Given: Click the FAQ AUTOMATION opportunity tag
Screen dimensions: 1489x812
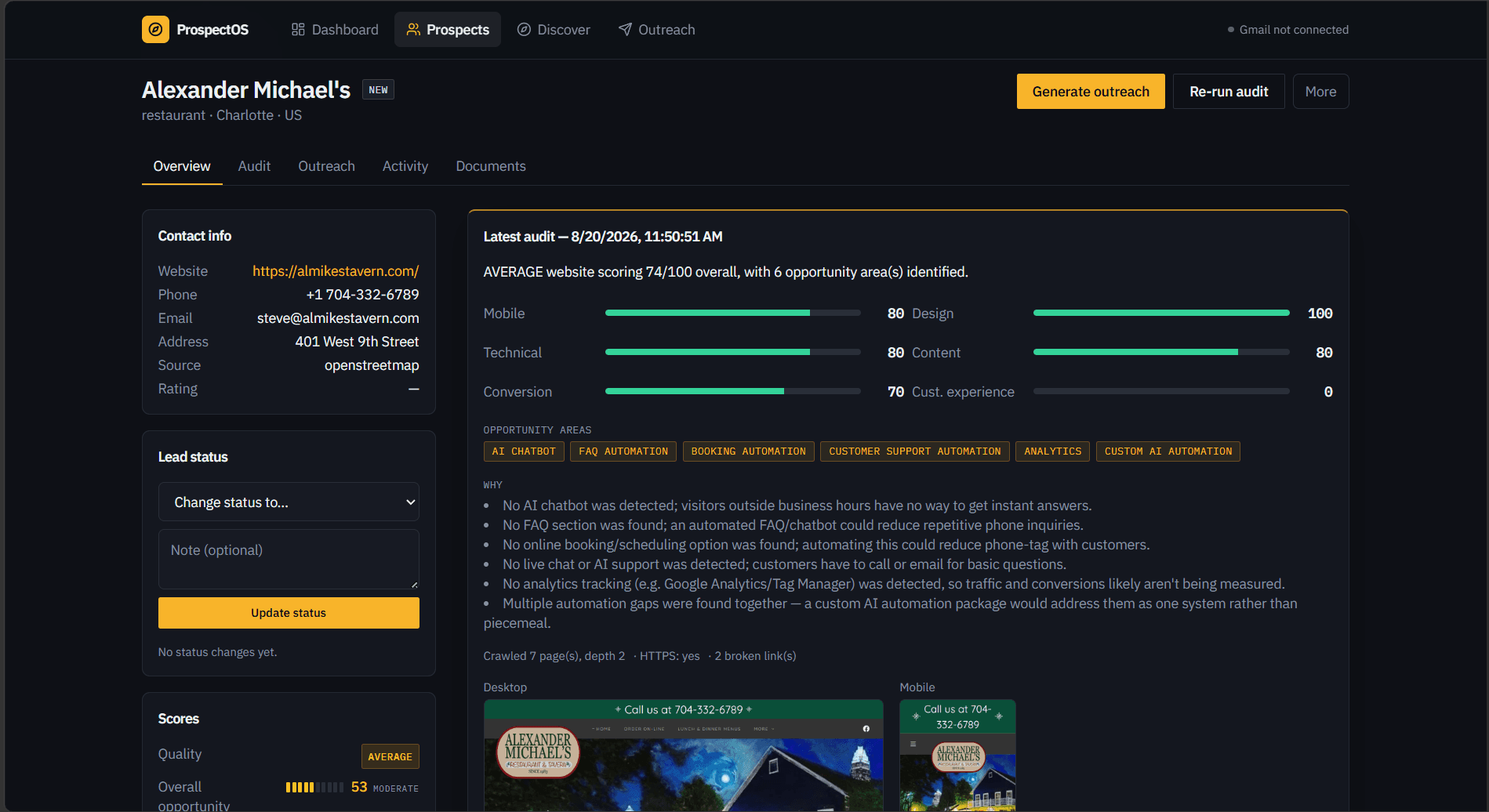Looking at the screenshot, I should (x=623, y=451).
